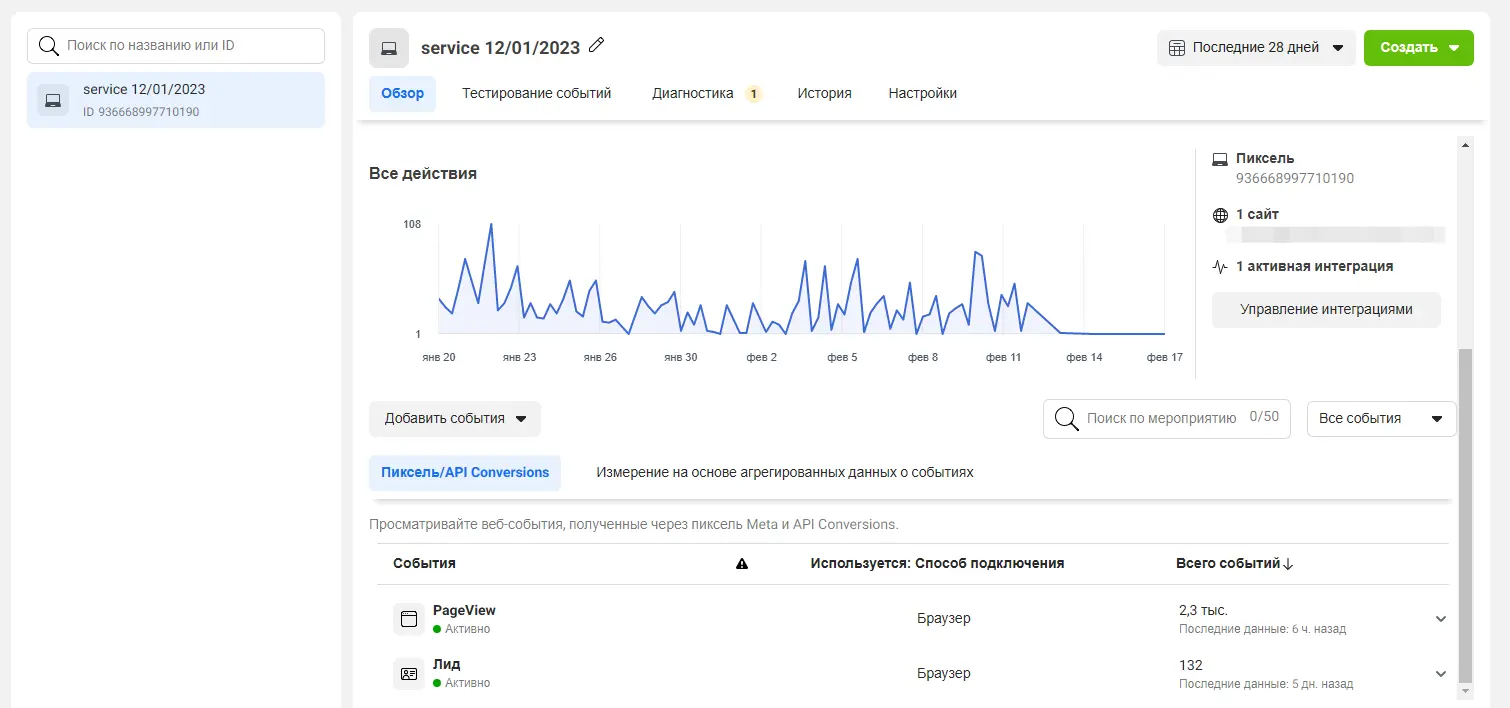This screenshot has height=708, width=1510.
Task: Click the PageView event browser icon
Action: [x=408, y=619]
